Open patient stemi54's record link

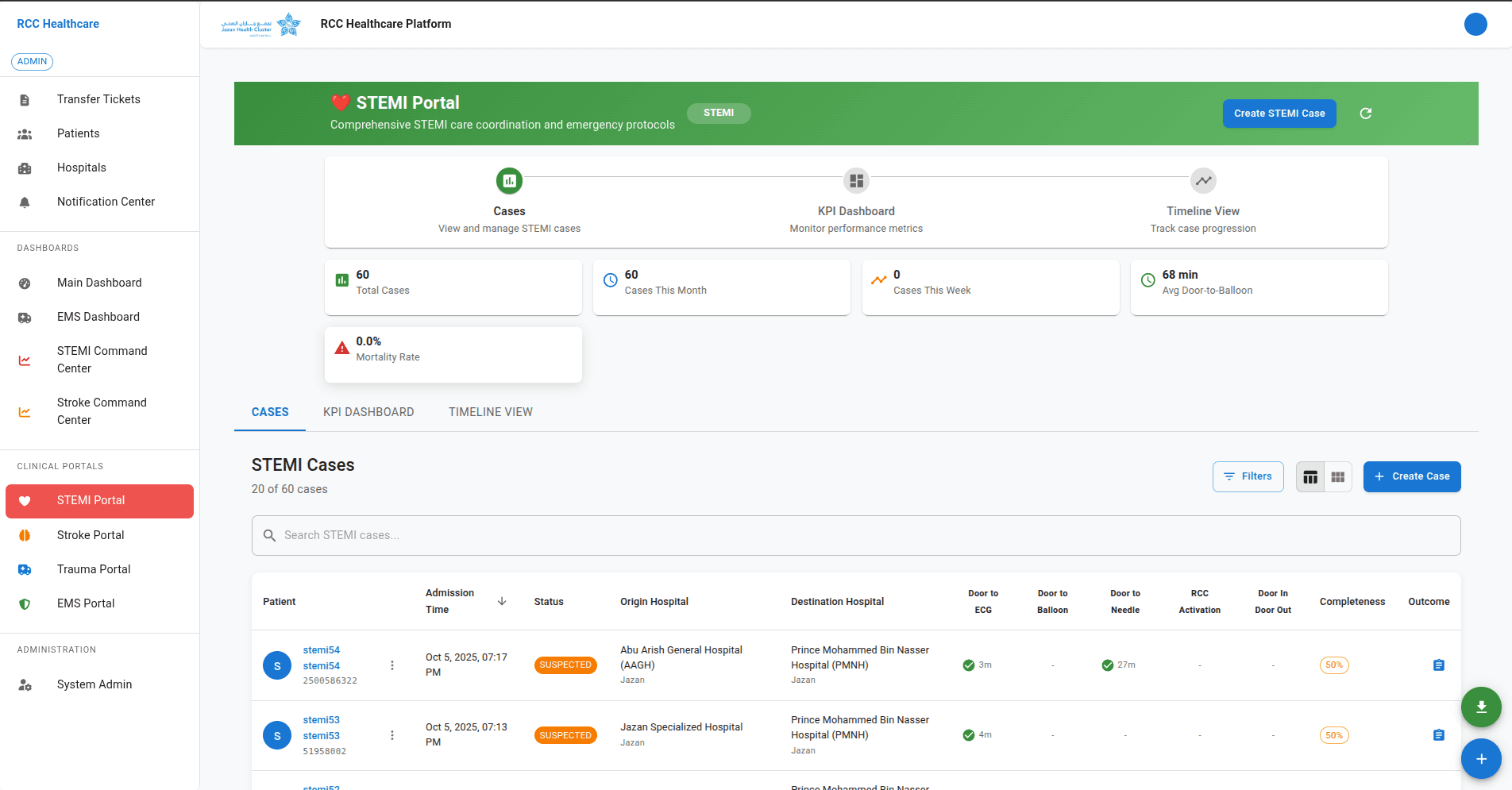[x=321, y=649]
